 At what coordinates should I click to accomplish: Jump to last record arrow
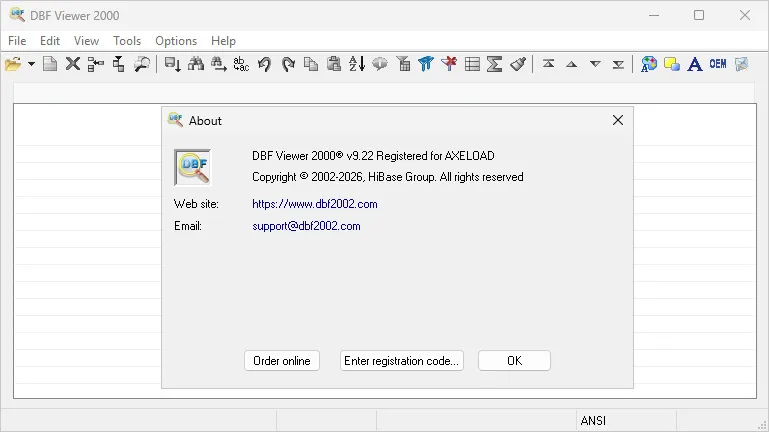(618, 64)
